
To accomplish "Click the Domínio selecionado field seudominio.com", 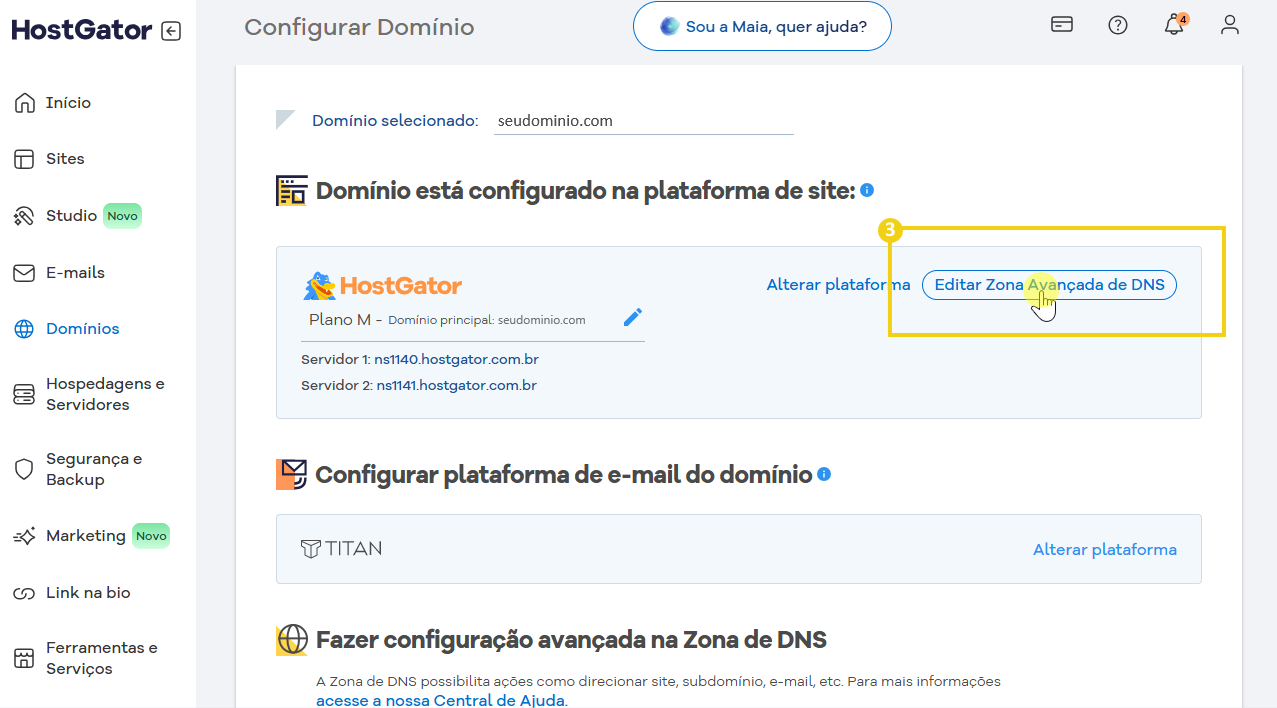I will [x=644, y=121].
